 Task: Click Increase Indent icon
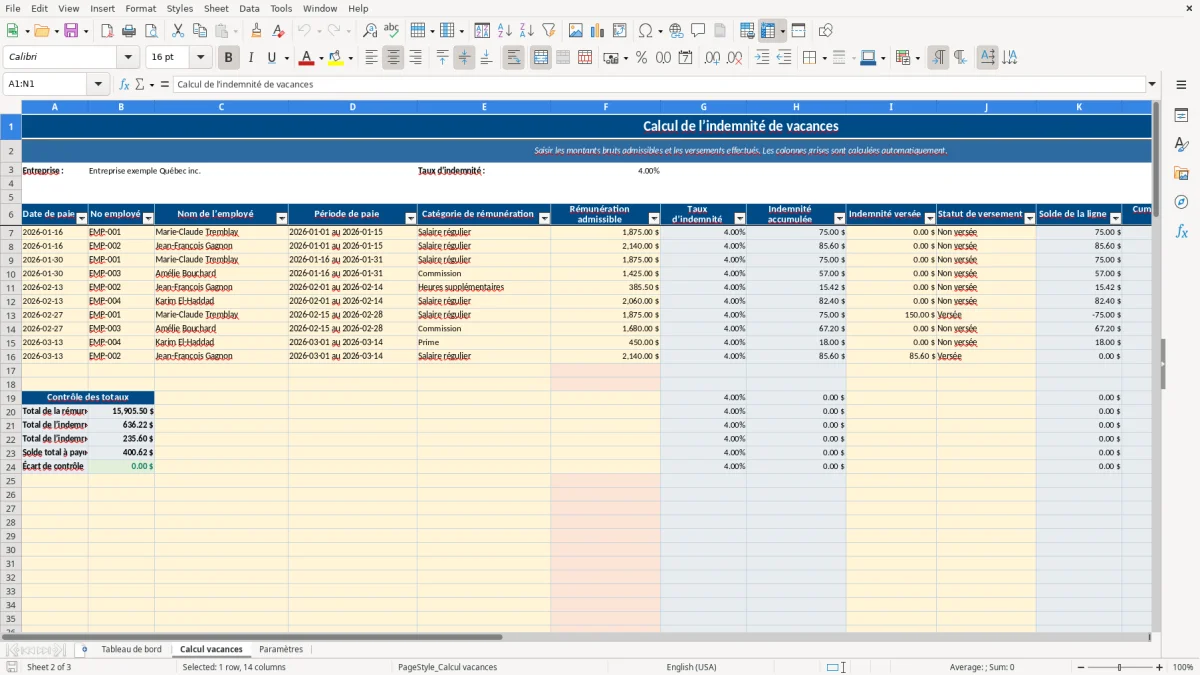click(x=762, y=58)
